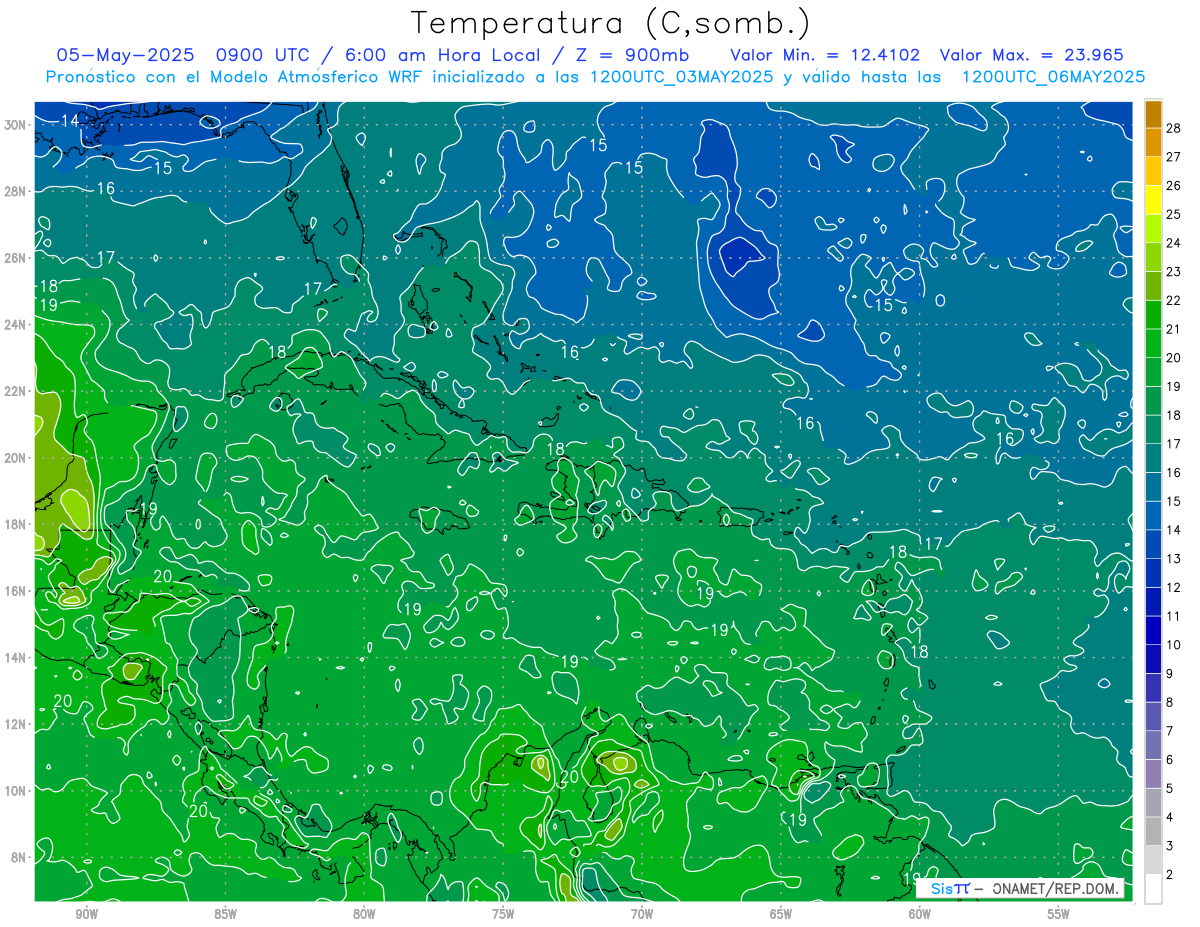Click the valid-until time "1200UTC_06MAY2025"
The image size is (1200, 927).
coord(1053,77)
